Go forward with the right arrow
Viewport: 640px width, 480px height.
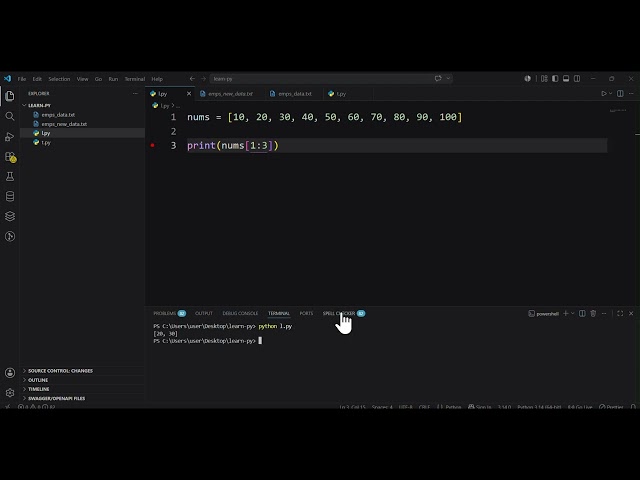[x=203, y=79]
